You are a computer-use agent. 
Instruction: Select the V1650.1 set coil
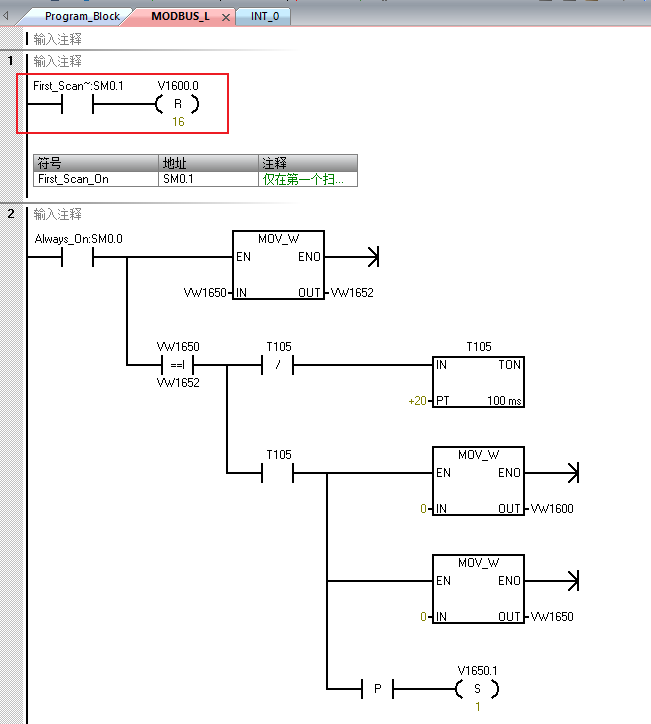pyautogui.click(x=477, y=689)
